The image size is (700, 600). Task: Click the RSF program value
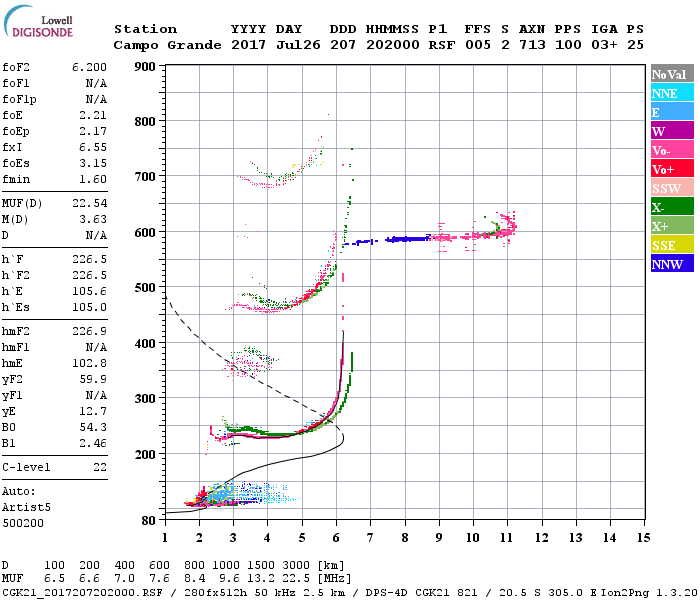coord(442,45)
